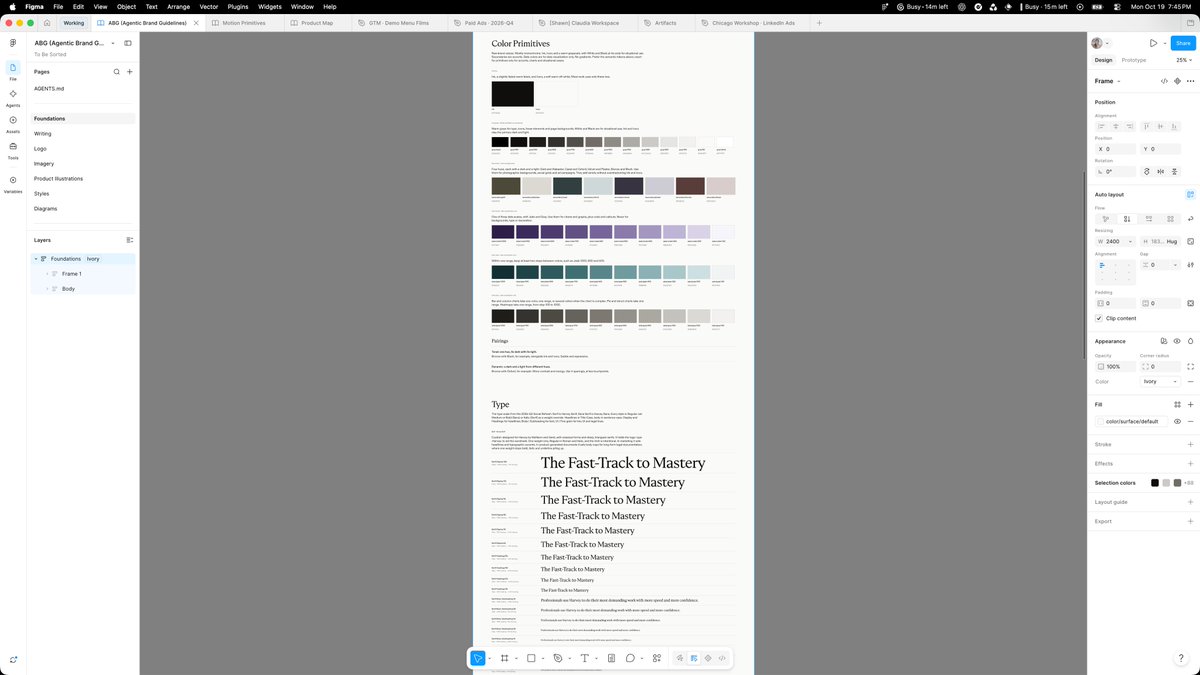Toggle Dev Mode in bottom toolbar
The image size is (1200, 675).
click(x=722, y=658)
